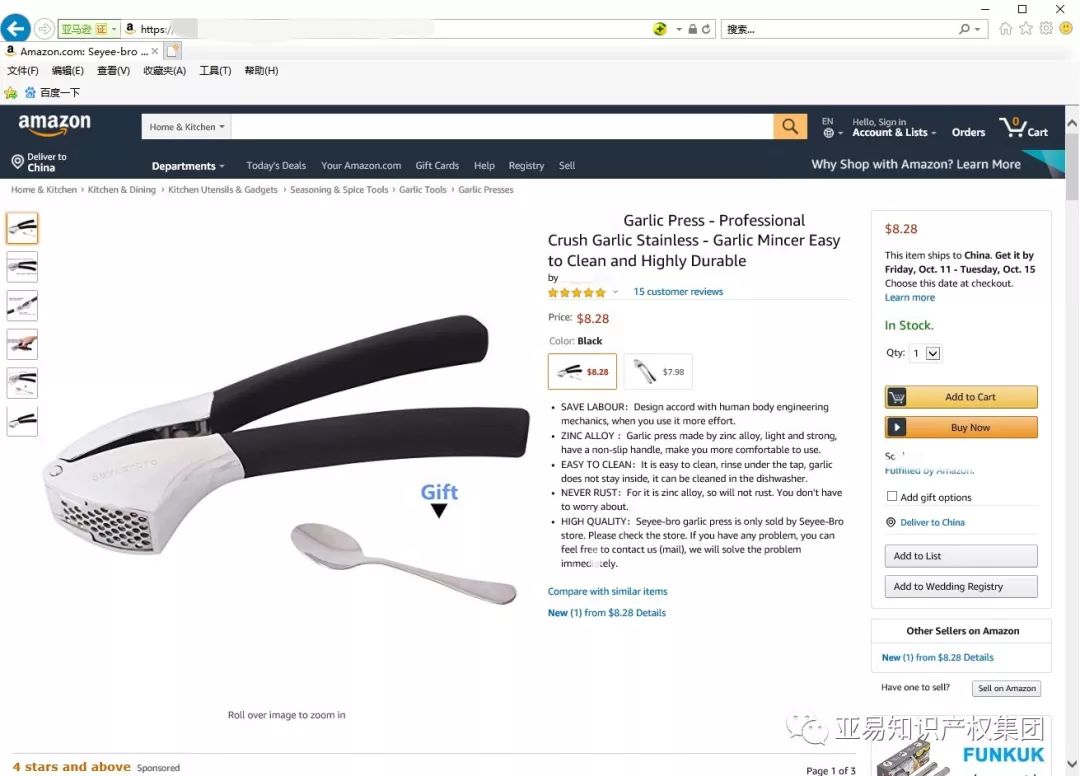The height and width of the screenshot is (776, 1080).
Task: Enable the Add gift options checkbox
Action: coord(892,496)
